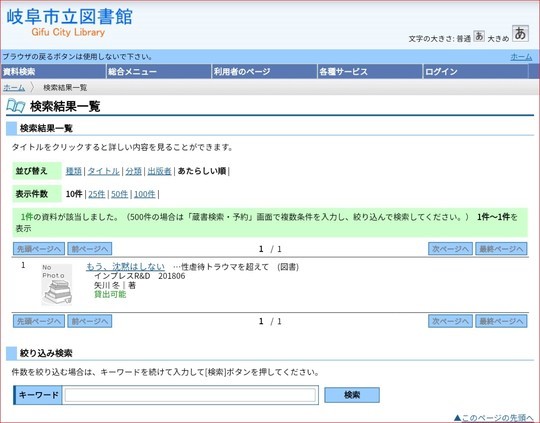Show 25件 per page
Image resolution: width=540 pixels, height=423 pixels.
click(x=96, y=194)
